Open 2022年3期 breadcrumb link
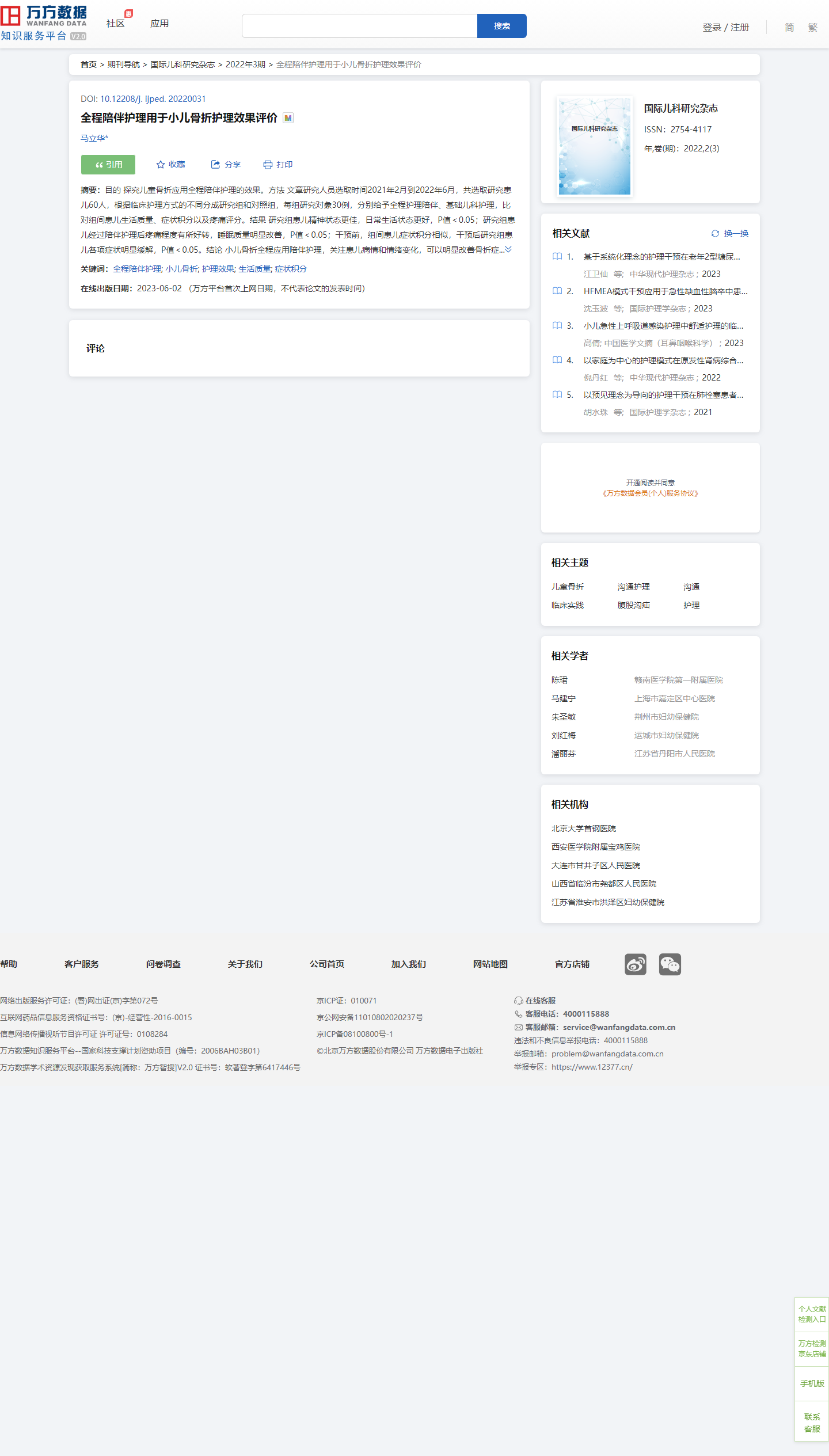This screenshot has height=1456, width=829. 245,64
